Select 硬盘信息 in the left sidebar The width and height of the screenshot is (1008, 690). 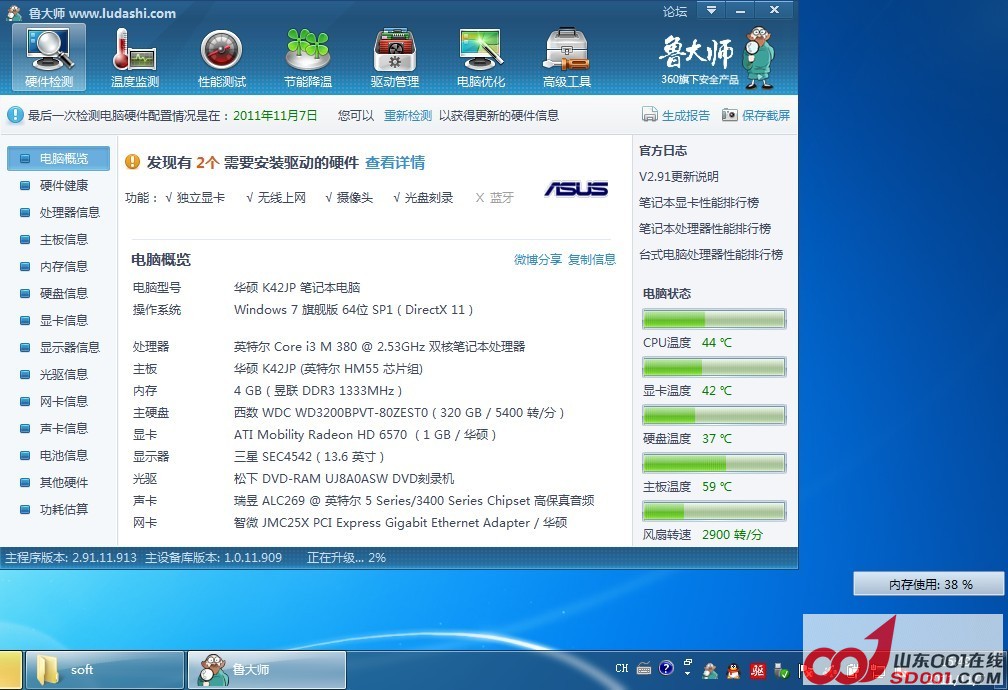(63, 293)
